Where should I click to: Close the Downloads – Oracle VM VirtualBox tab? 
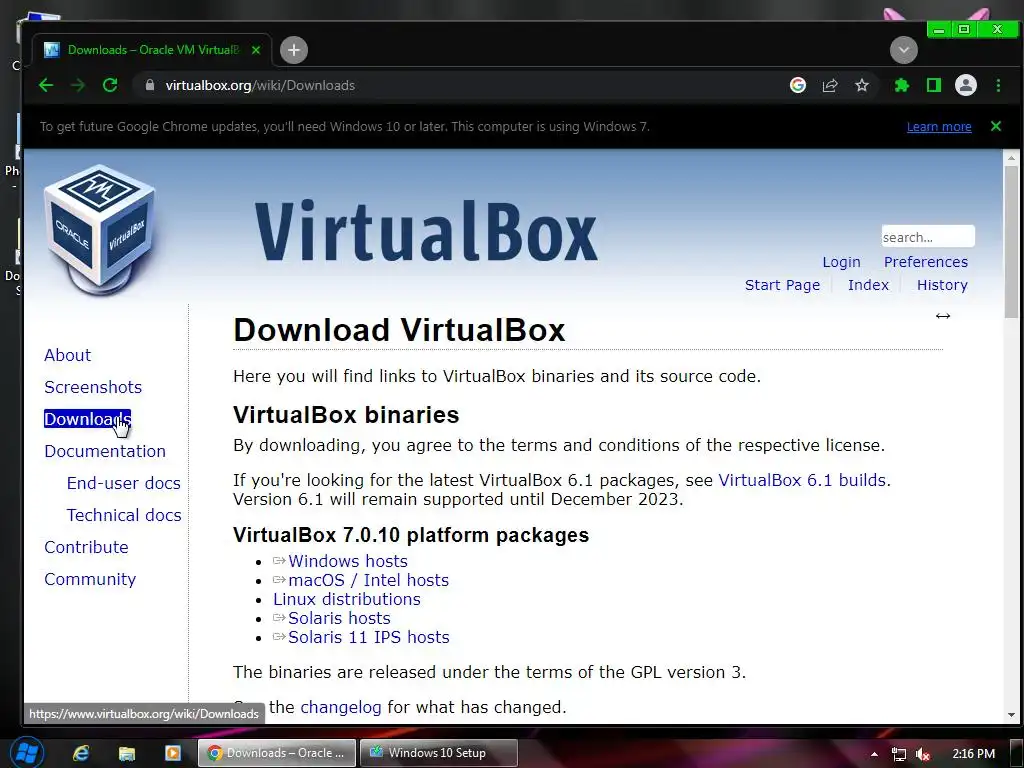tap(256, 50)
